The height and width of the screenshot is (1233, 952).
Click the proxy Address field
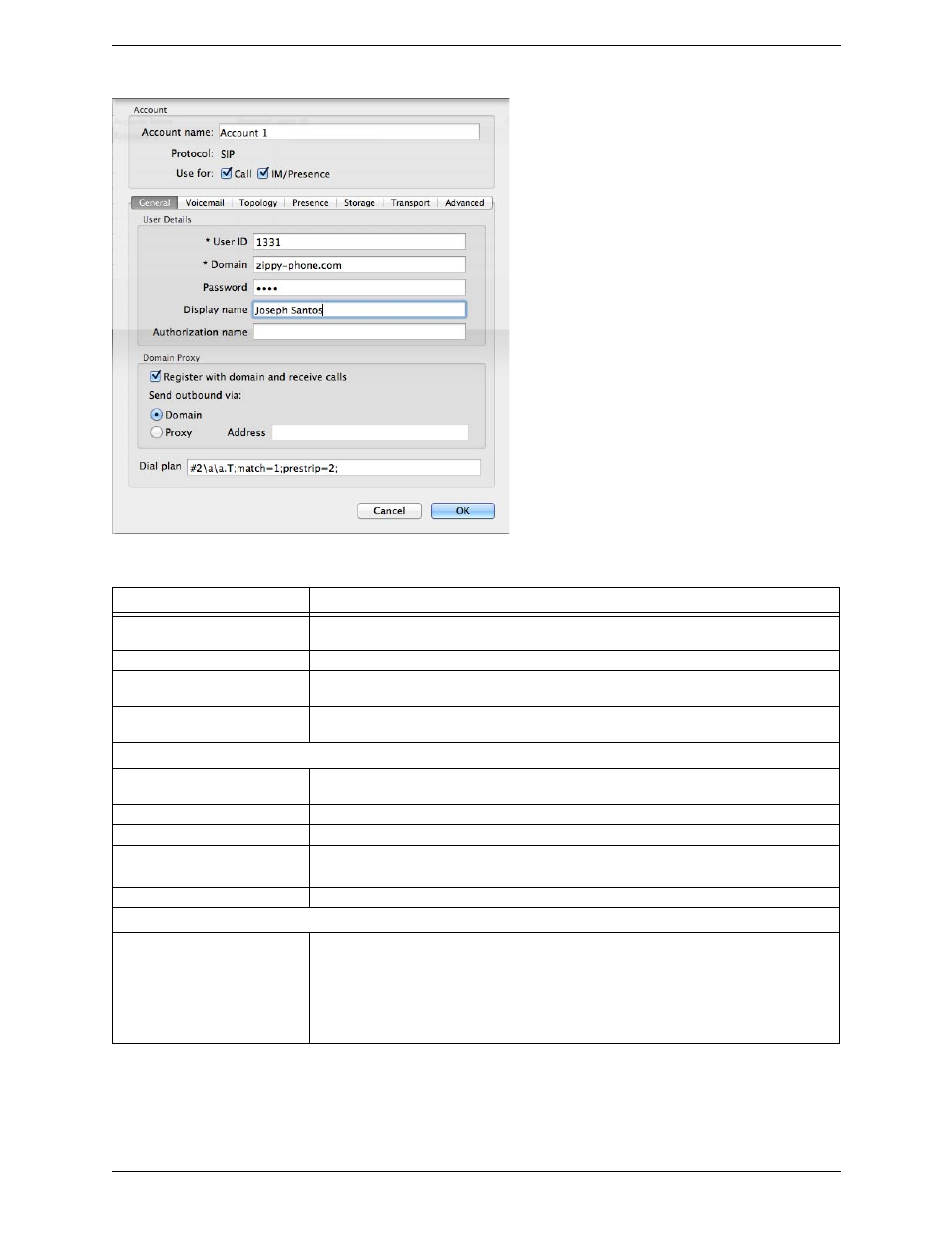(x=370, y=432)
